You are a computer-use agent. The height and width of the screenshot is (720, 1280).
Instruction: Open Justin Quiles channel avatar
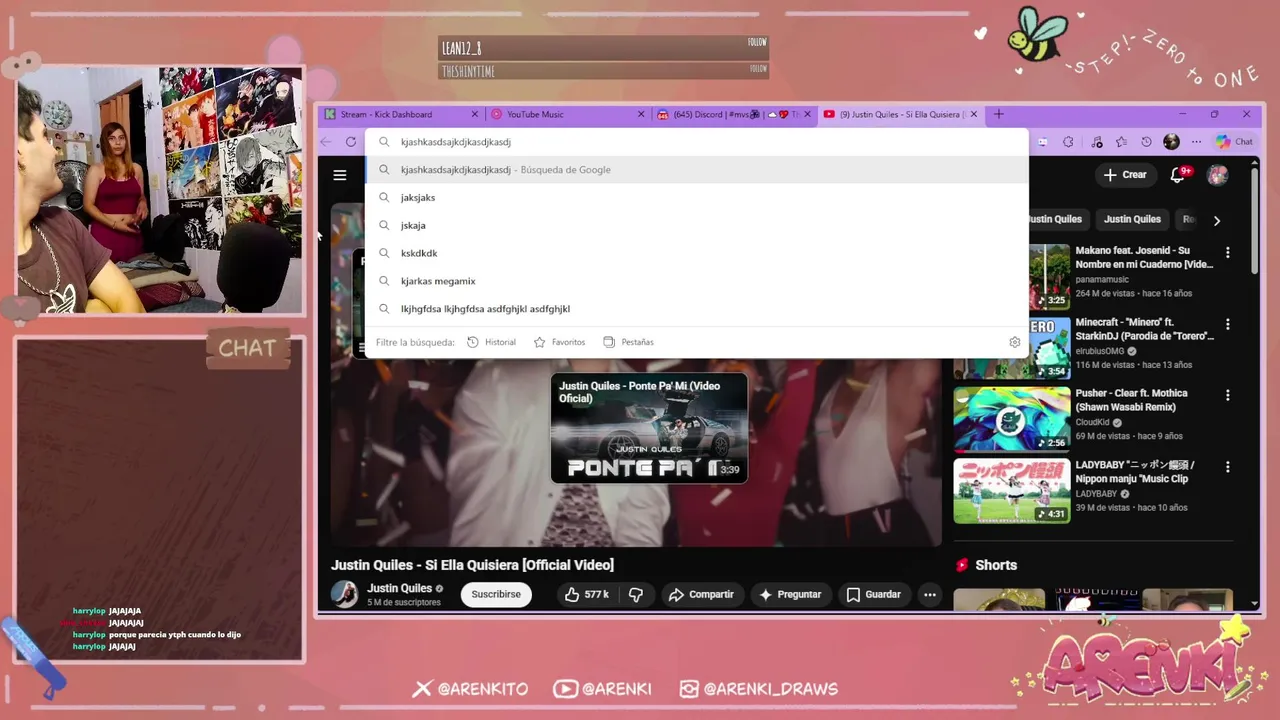point(345,594)
